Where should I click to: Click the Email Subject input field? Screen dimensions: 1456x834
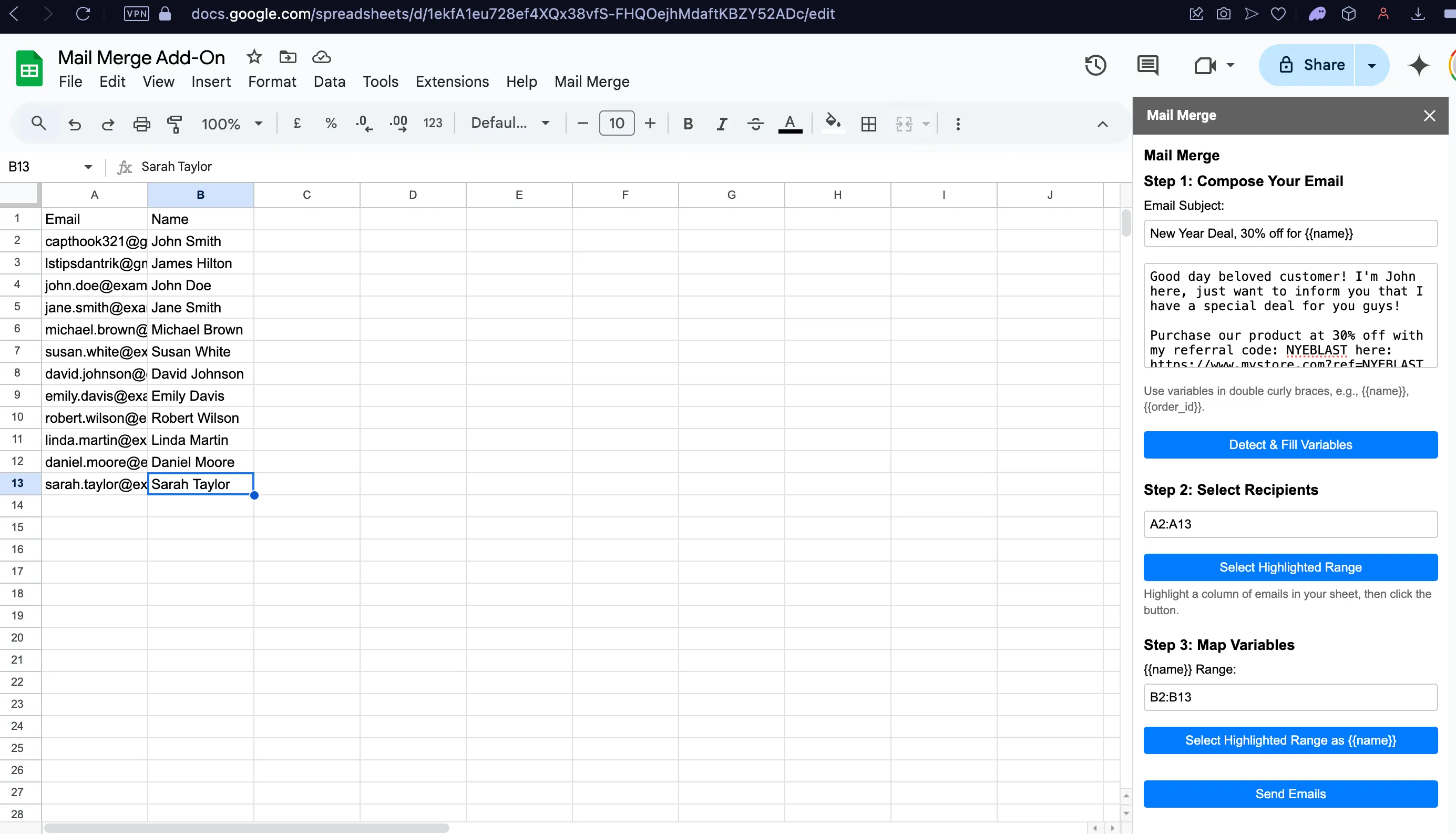pyautogui.click(x=1290, y=233)
